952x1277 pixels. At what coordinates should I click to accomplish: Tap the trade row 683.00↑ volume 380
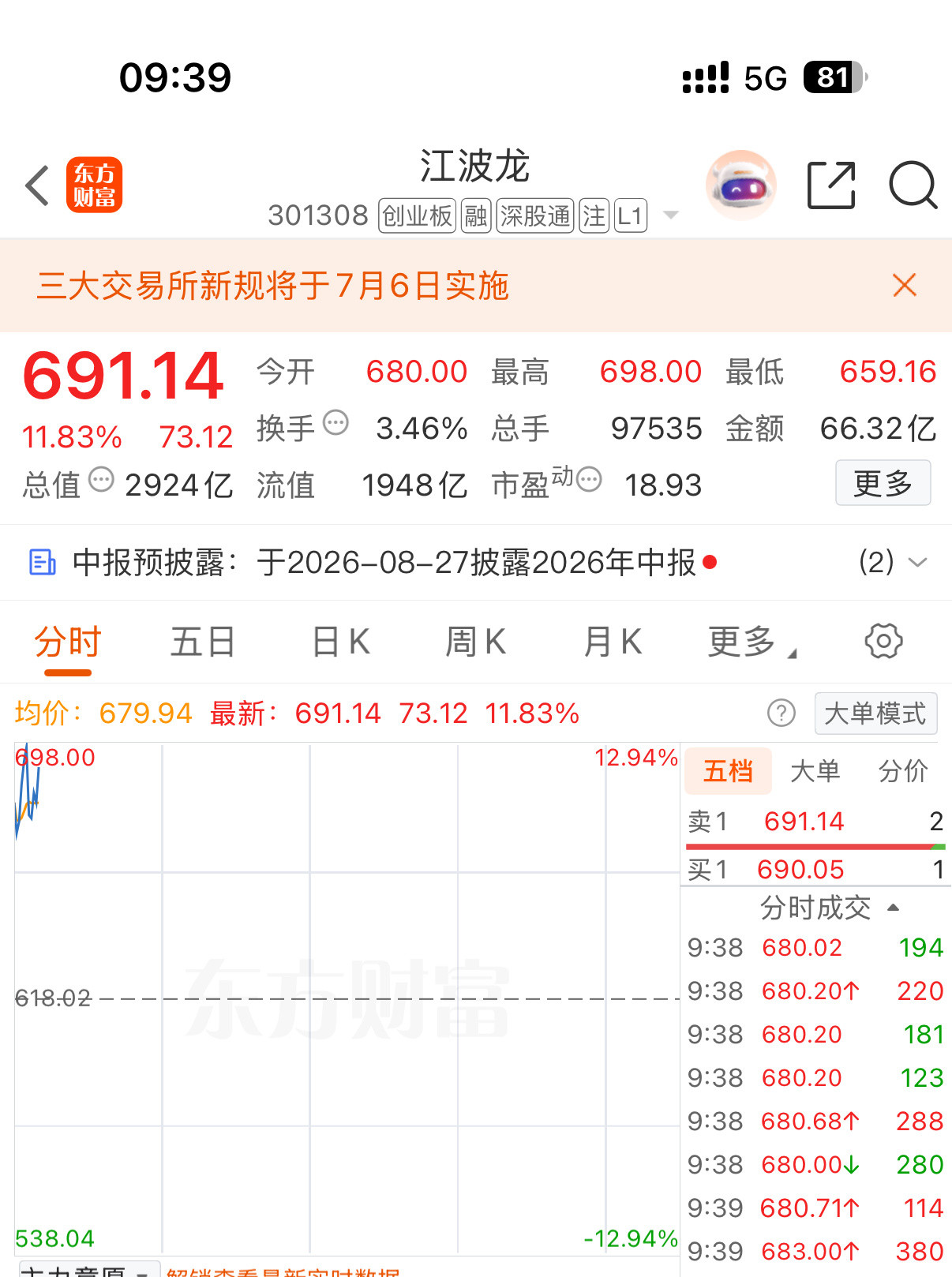click(815, 1251)
